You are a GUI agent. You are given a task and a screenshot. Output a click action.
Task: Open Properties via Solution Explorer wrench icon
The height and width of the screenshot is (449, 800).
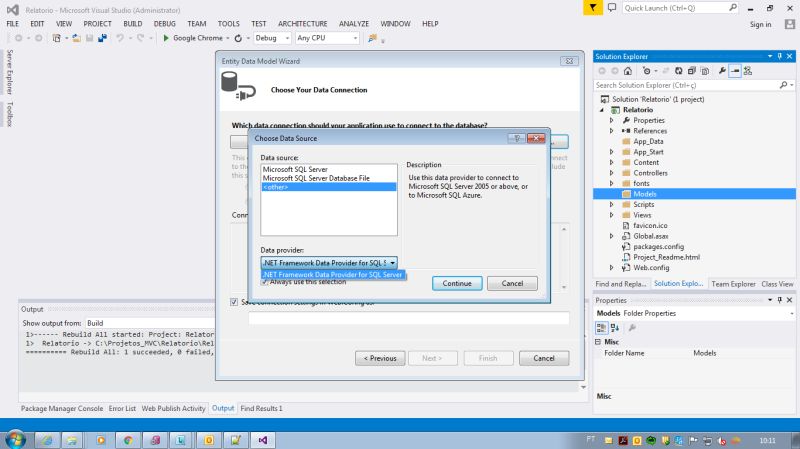click(722, 71)
